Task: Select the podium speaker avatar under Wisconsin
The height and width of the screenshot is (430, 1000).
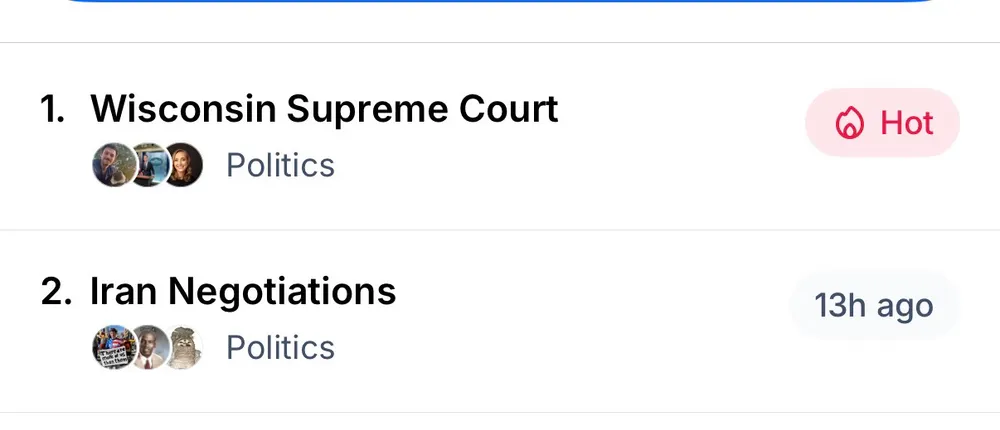Action: coord(148,165)
